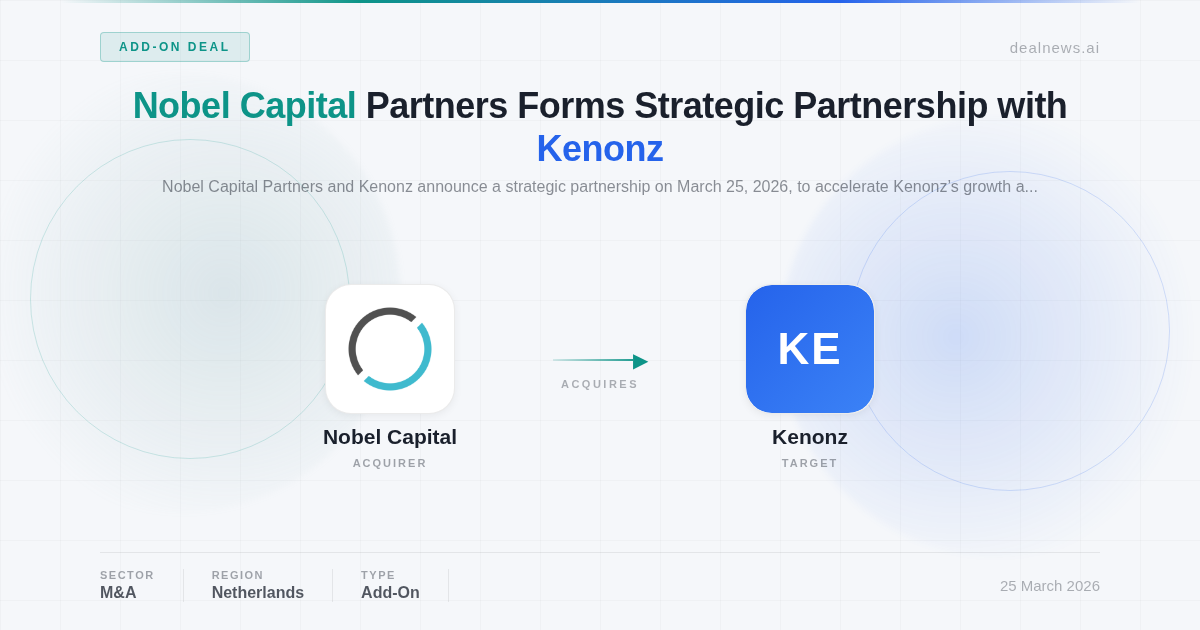
Task: Click "Partners Forms Strategic Partnership with" headline text
Action: 716,106
